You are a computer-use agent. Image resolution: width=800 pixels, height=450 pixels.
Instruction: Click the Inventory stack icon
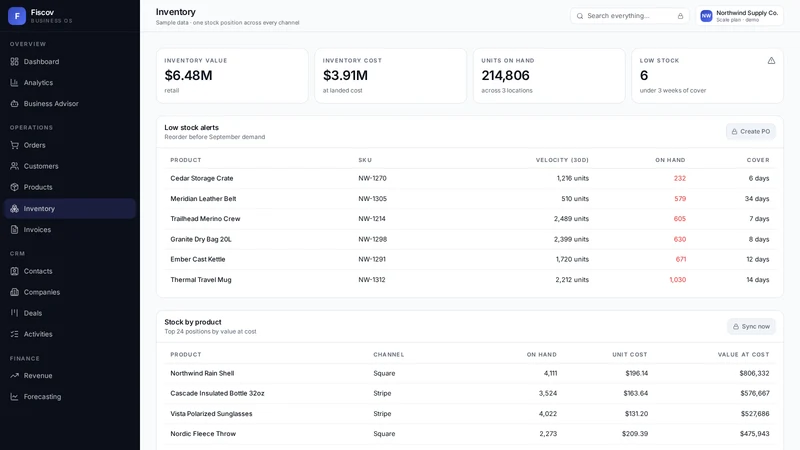(14, 209)
